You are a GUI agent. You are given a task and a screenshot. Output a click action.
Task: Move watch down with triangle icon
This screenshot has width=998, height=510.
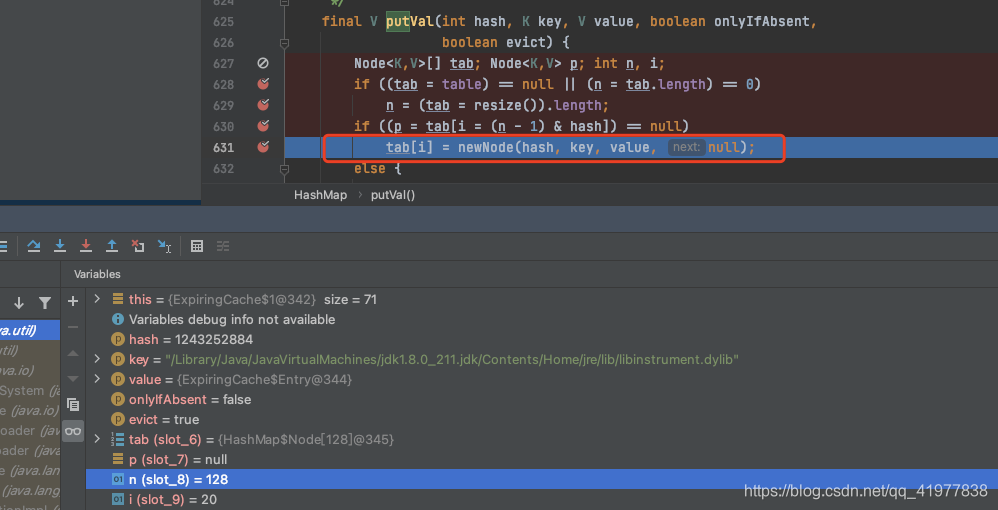73,378
